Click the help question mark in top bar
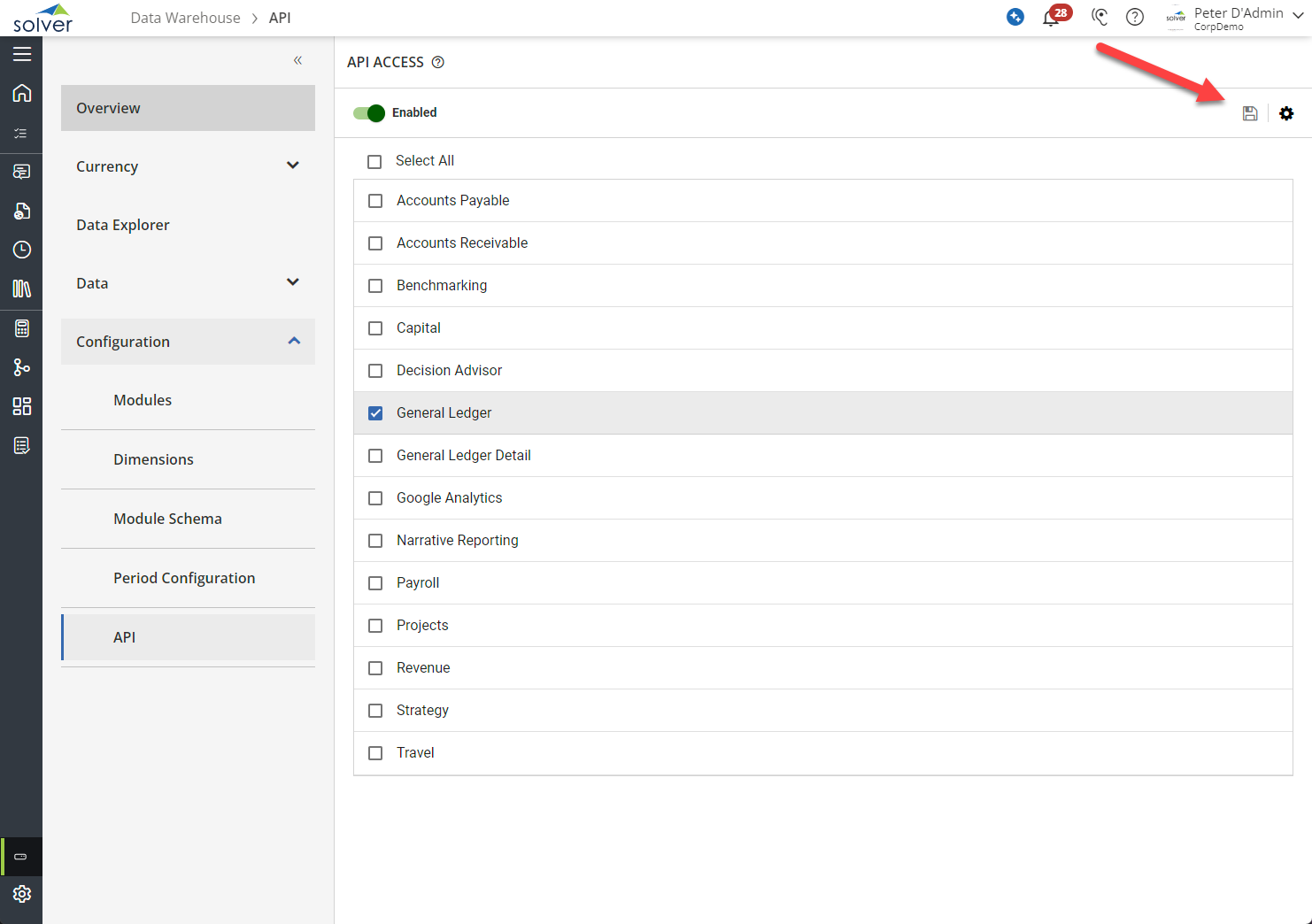 tap(1134, 17)
